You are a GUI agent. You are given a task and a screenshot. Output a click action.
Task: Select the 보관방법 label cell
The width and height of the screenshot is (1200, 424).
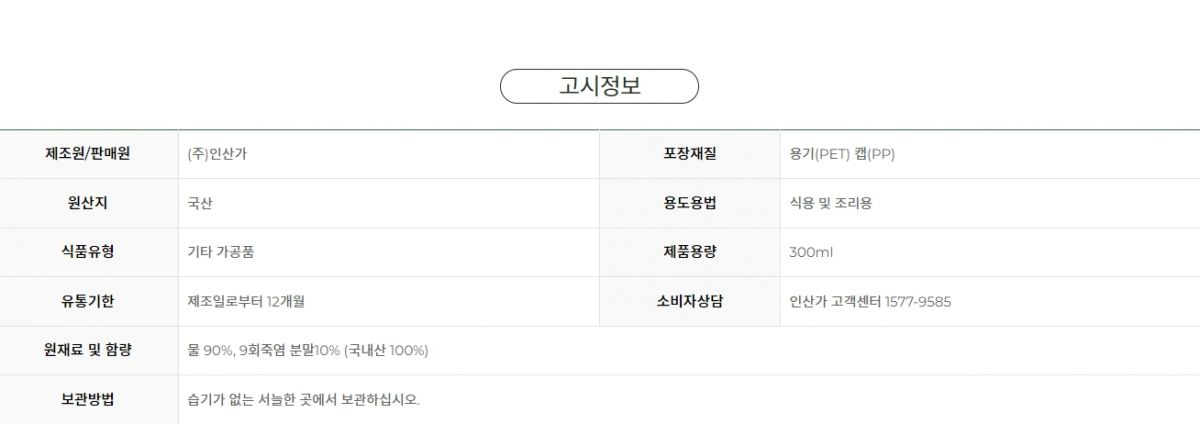tap(89, 399)
